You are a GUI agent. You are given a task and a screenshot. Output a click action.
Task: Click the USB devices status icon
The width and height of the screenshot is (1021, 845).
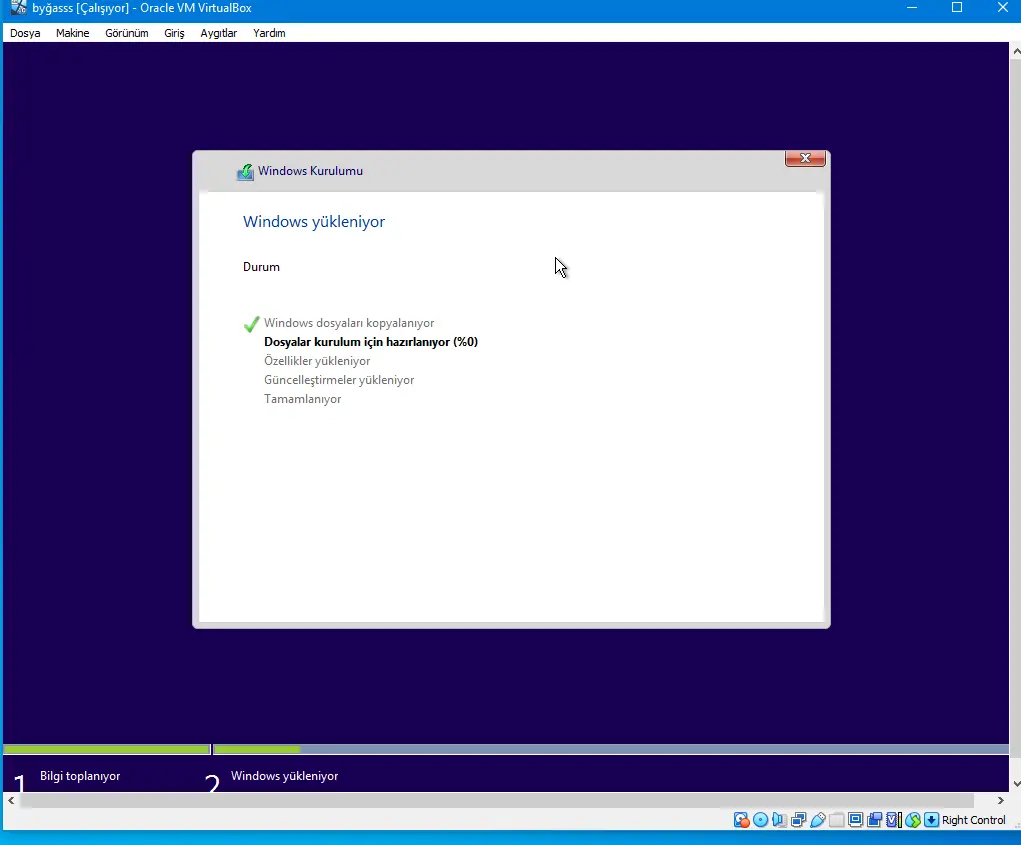tap(818, 820)
